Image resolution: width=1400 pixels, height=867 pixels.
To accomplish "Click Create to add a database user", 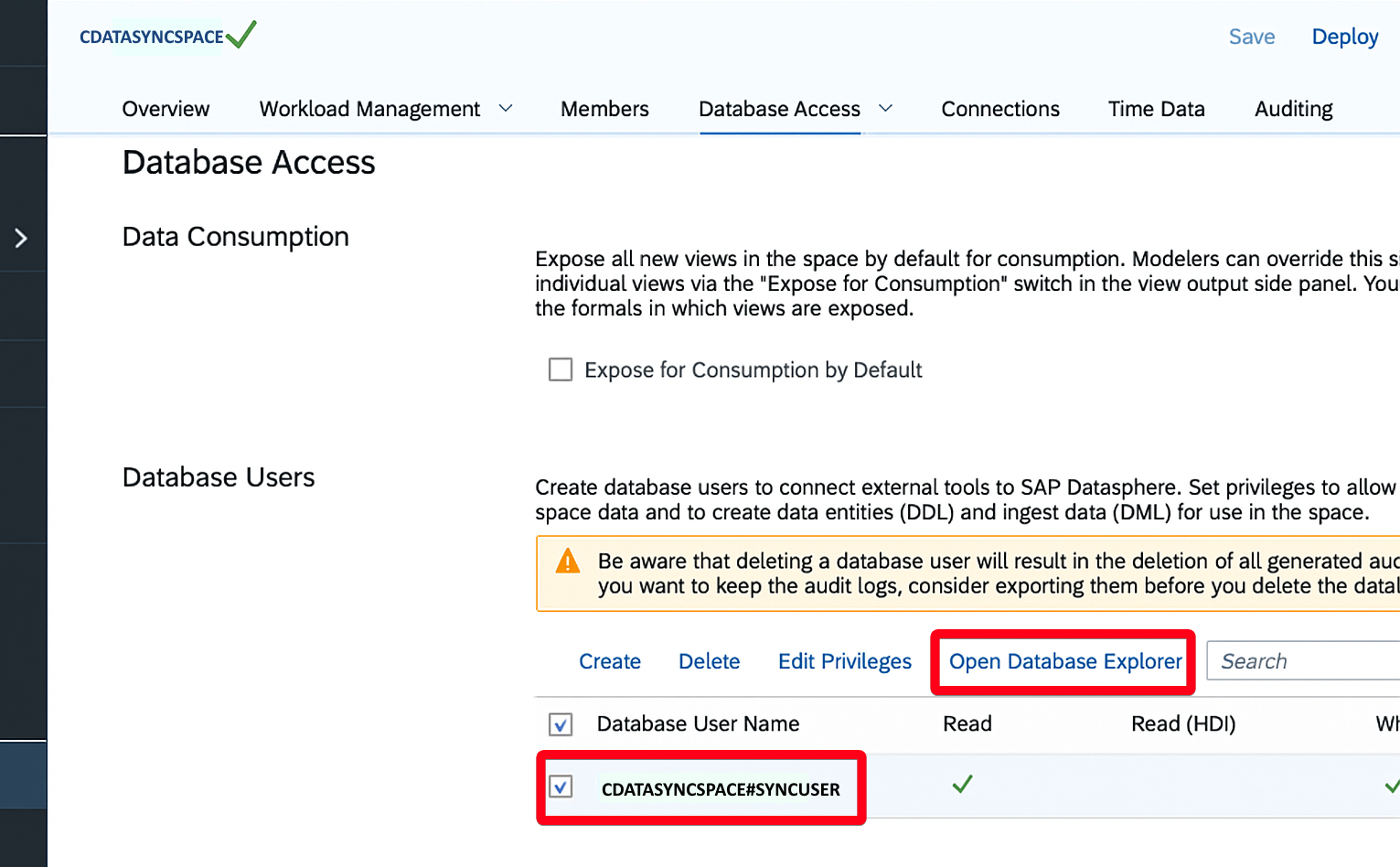I will tap(609, 661).
